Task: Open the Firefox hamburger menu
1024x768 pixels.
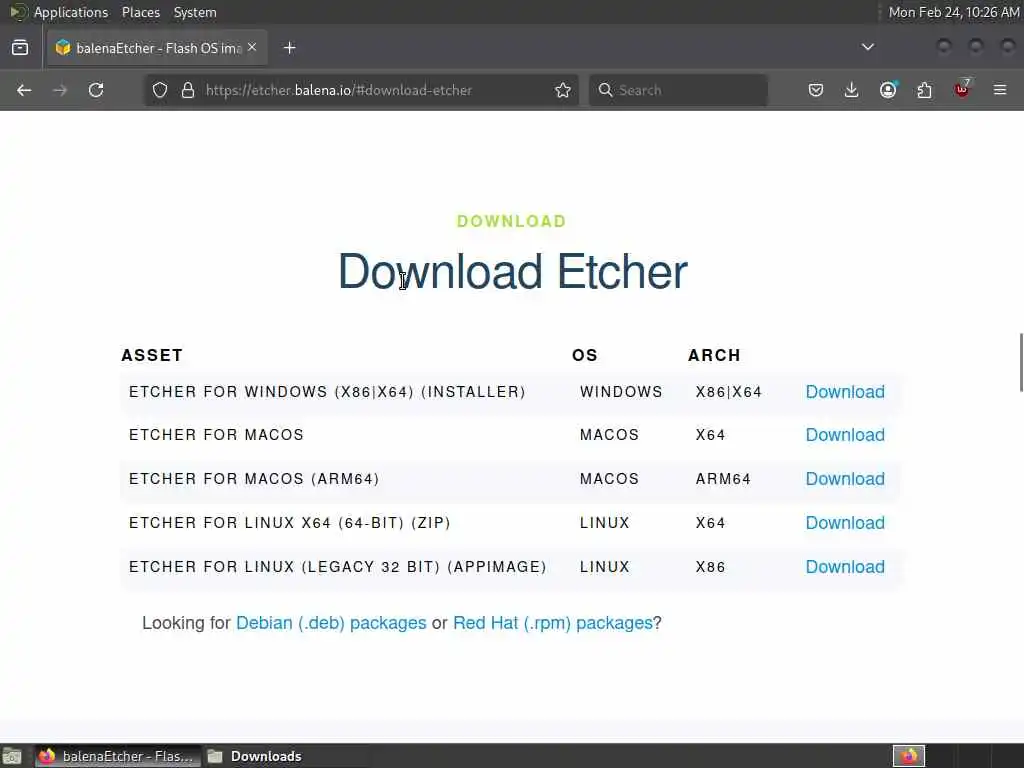Action: tap(1000, 90)
